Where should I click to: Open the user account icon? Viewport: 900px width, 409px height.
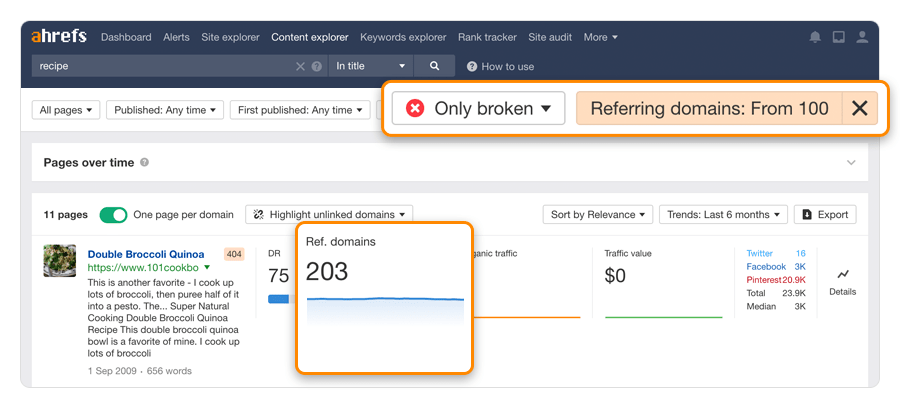coord(862,37)
